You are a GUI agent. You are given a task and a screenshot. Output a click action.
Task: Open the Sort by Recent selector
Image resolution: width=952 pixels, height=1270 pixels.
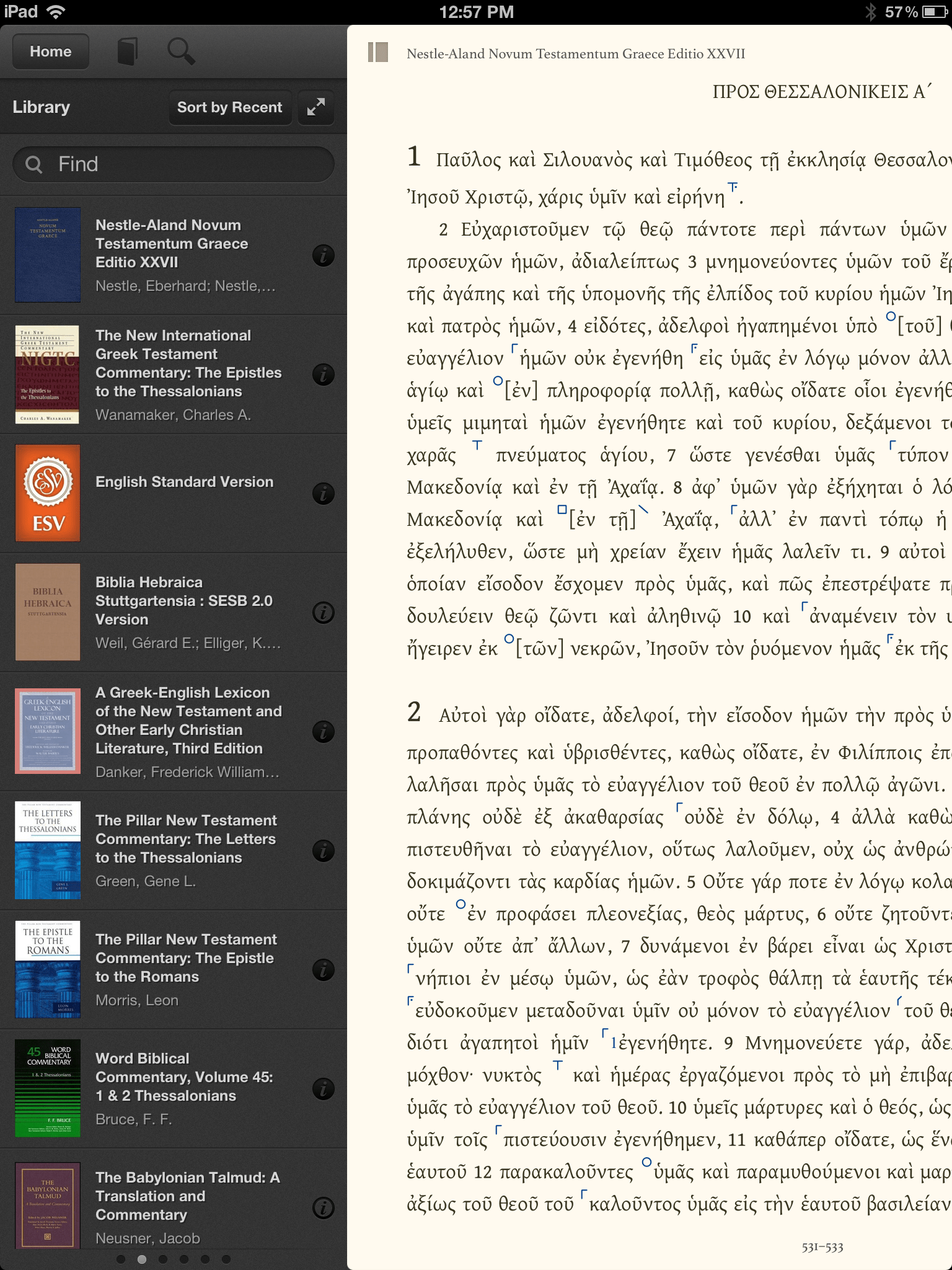pyautogui.click(x=230, y=107)
